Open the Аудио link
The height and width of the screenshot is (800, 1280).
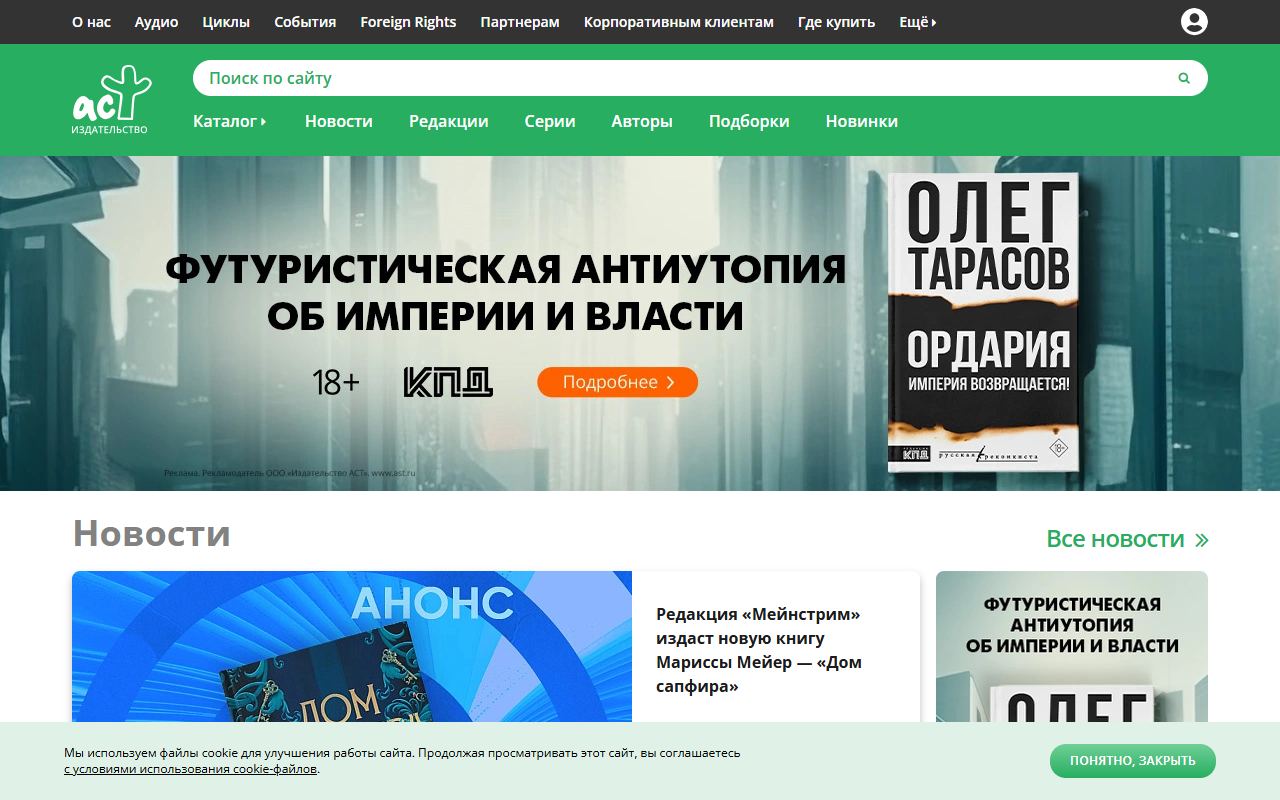[157, 22]
